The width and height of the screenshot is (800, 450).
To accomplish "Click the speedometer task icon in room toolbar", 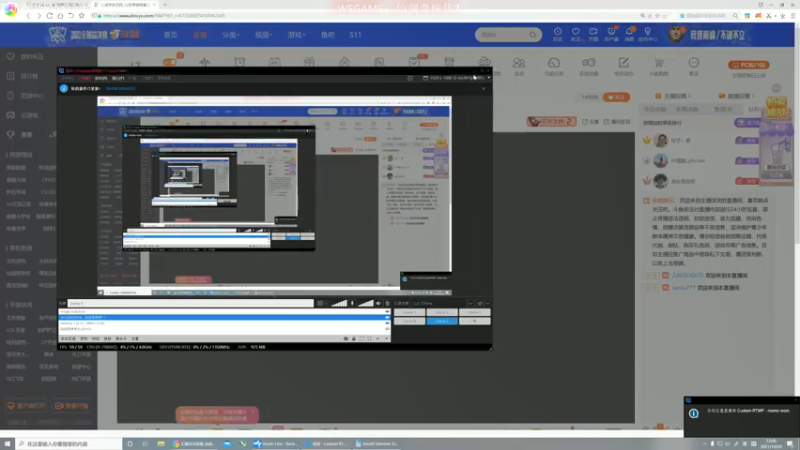I will (x=554, y=65).
